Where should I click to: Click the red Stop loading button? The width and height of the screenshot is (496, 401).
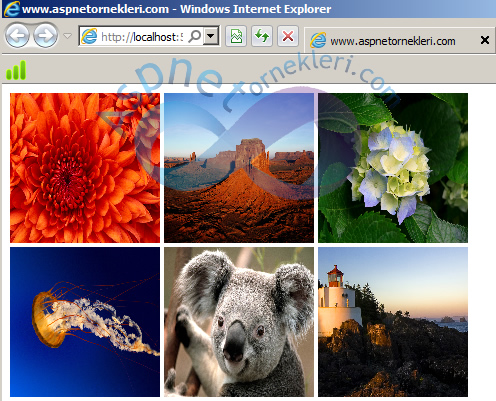click(x=288, y=36)
